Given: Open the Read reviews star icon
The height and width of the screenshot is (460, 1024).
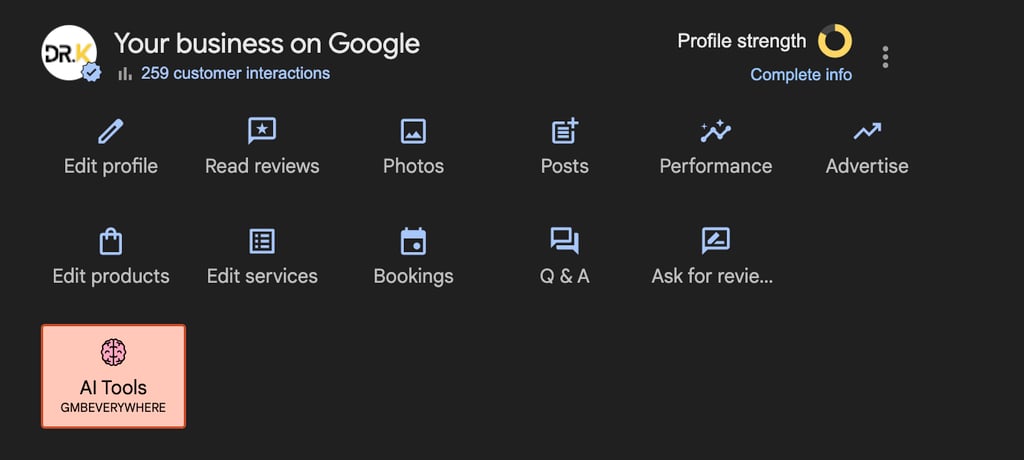Looking at the screenshot, I should [x=262, y=131].
